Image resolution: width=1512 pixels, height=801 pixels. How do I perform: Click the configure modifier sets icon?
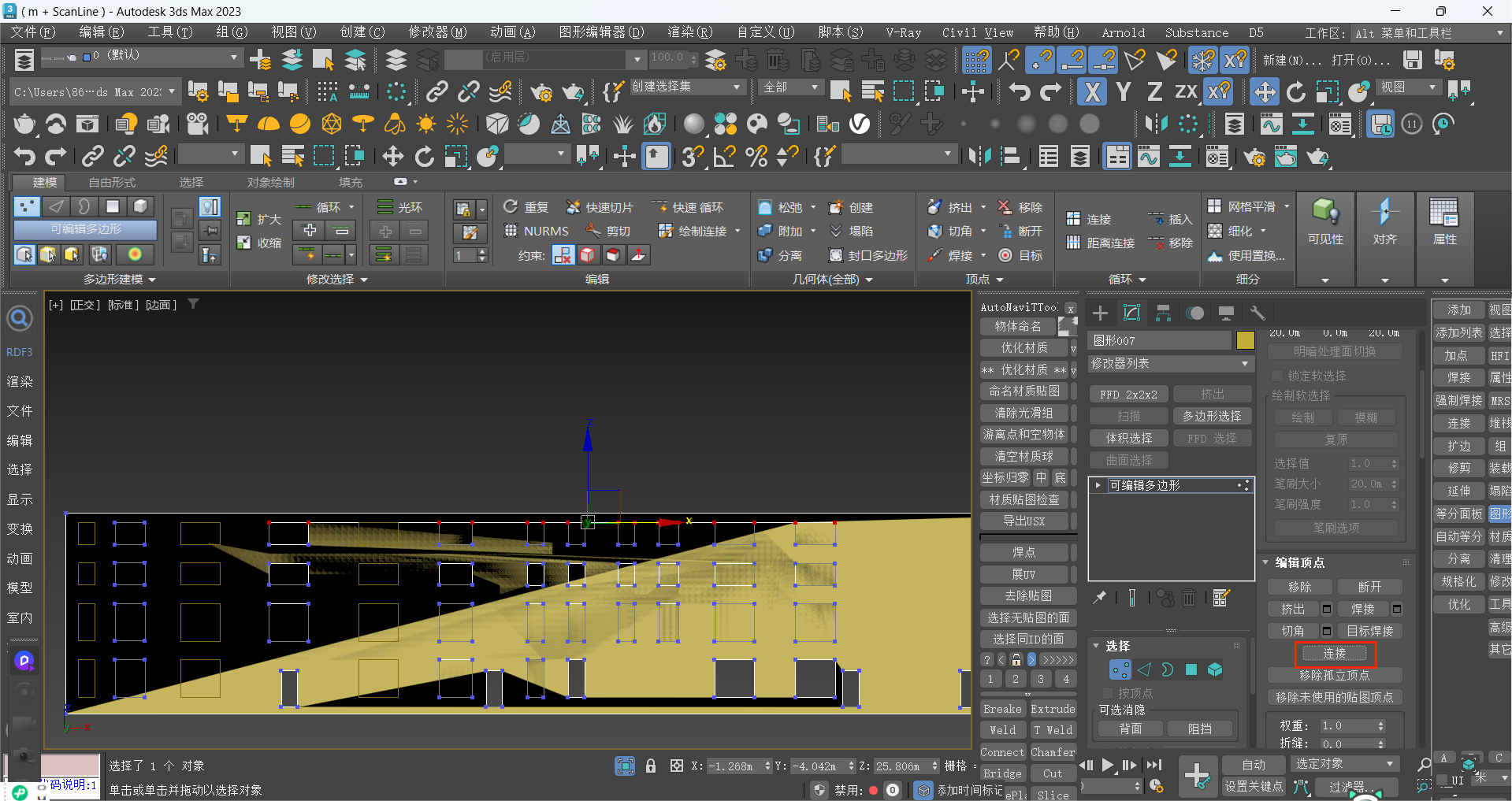(x=1221, y=598)
